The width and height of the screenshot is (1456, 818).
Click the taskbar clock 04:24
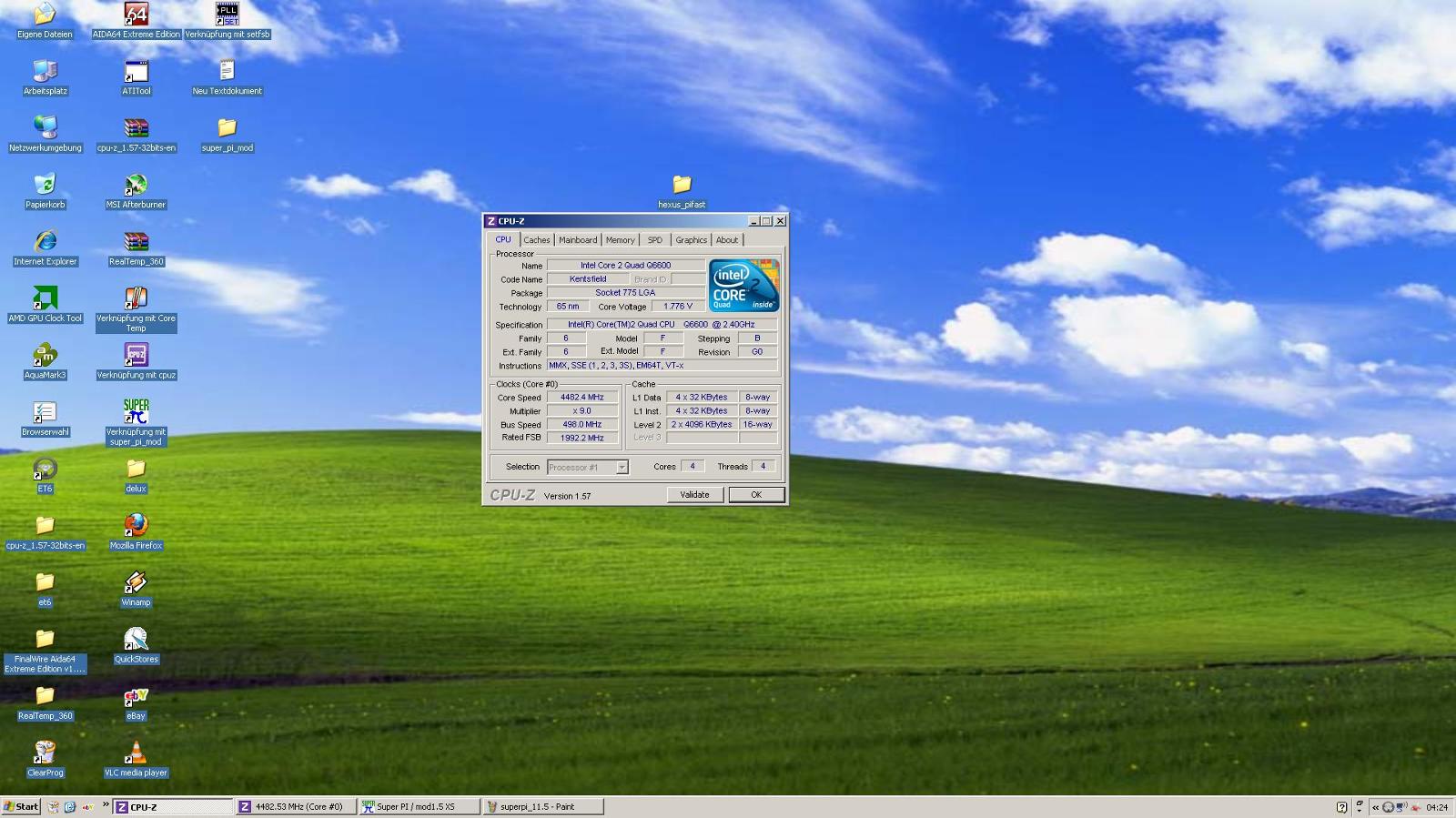pyautogui.click(x=1437, y=807)
